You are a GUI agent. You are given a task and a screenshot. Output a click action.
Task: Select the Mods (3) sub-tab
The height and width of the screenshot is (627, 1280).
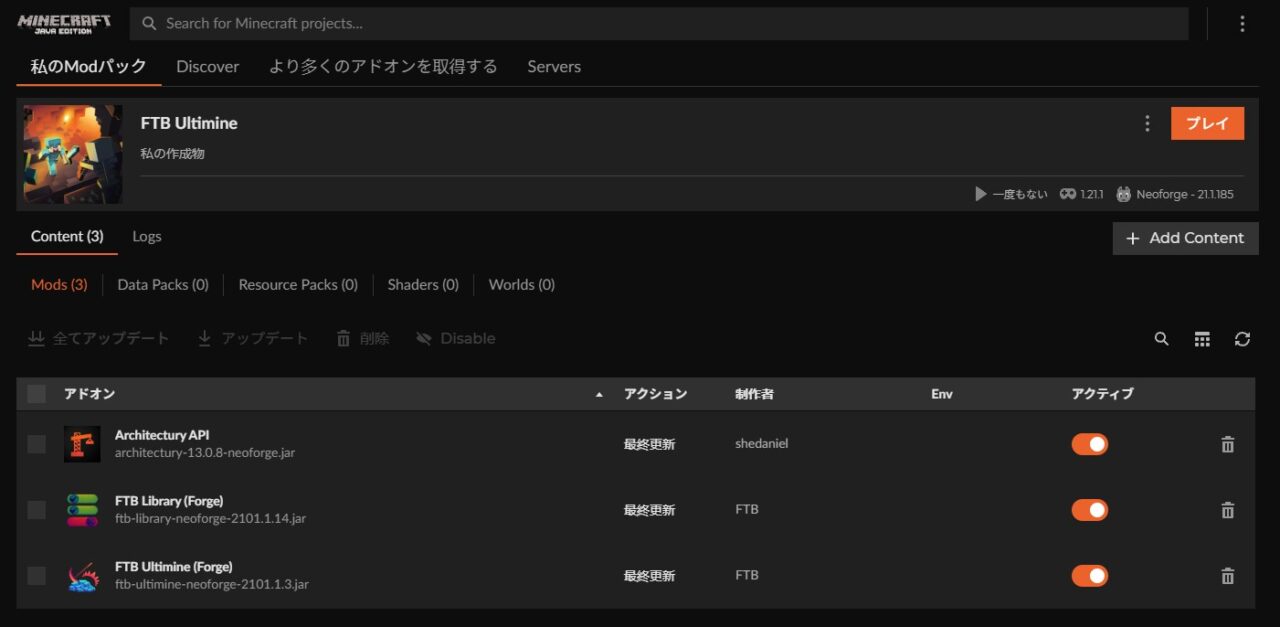pos(59,285)
